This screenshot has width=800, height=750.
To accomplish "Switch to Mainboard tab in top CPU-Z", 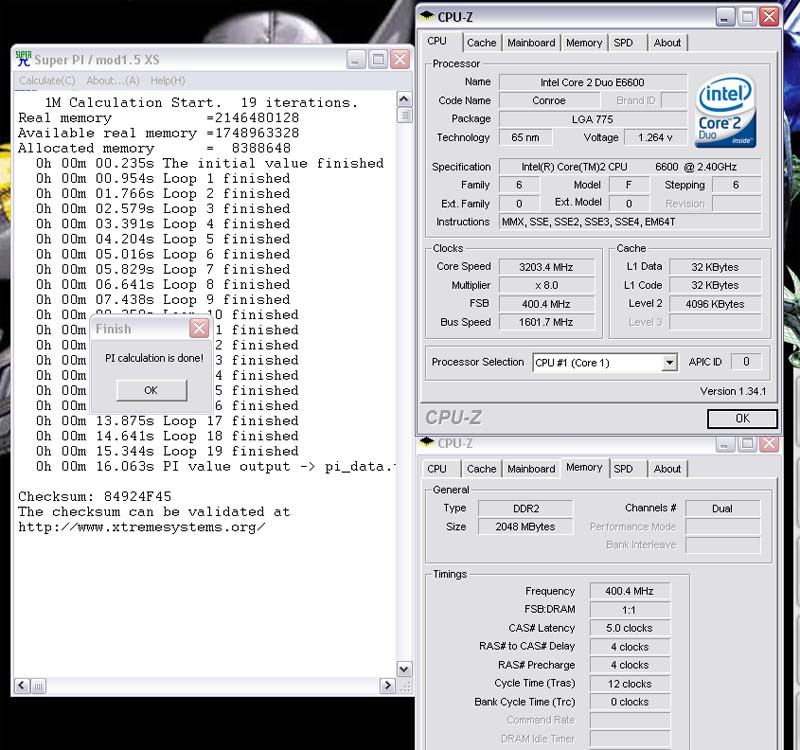I will click(x=531, y=43).
